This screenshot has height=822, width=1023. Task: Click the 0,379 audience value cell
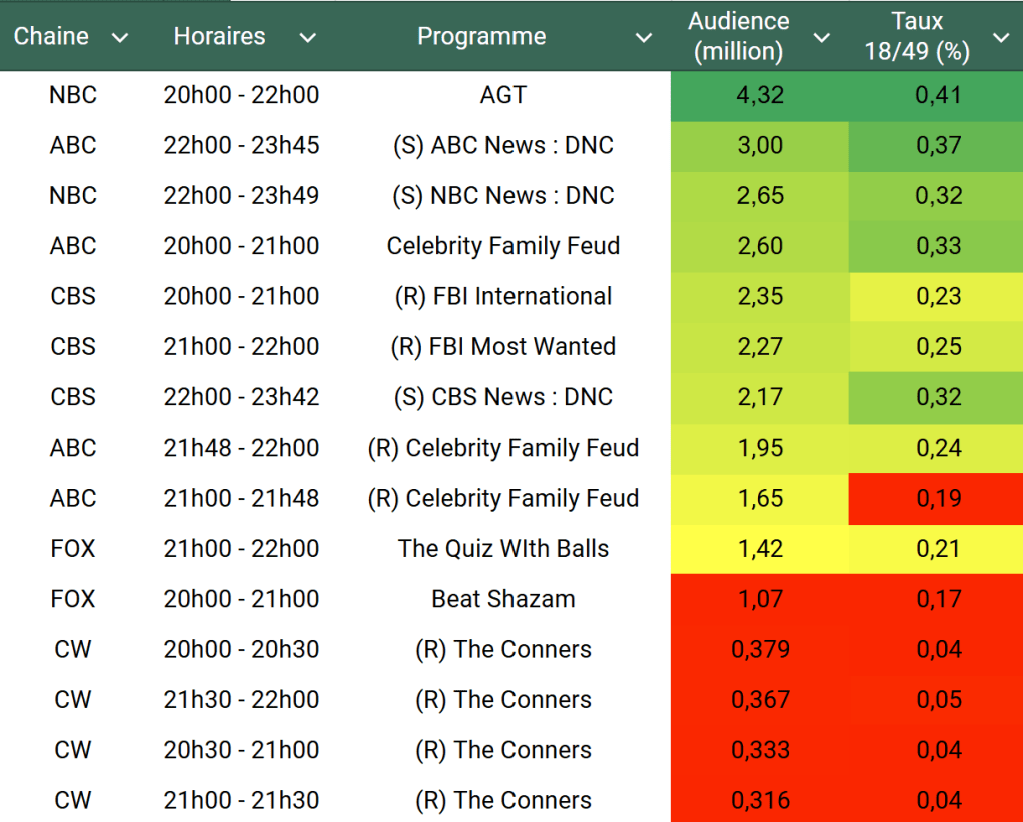[x=760, y=650]
